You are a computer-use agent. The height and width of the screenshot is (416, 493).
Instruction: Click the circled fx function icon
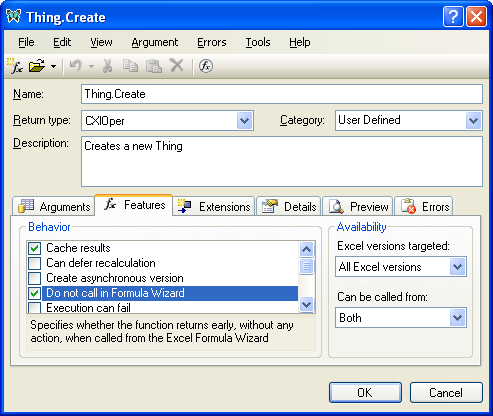pos(206,66)
